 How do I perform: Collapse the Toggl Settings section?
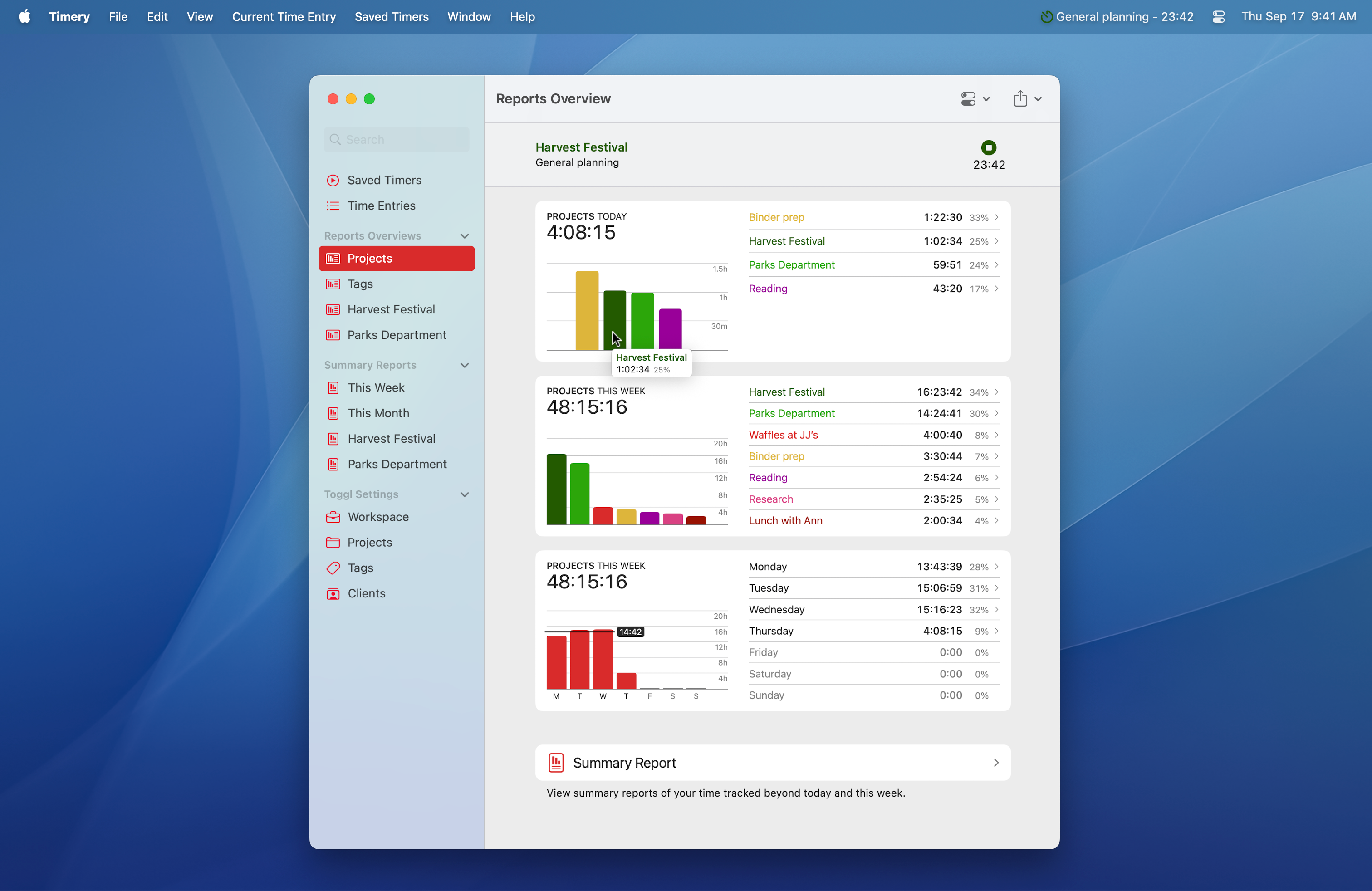465,494
